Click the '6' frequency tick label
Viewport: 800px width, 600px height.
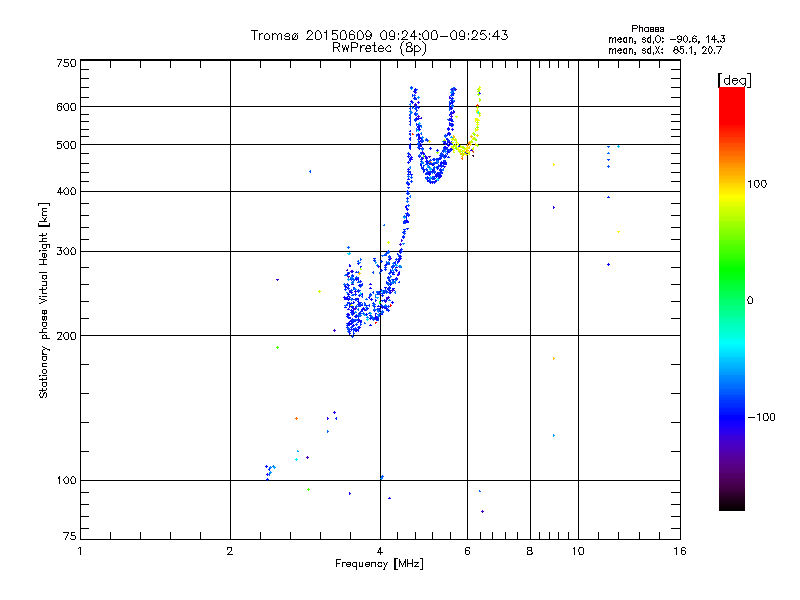[x=467, y=551]
